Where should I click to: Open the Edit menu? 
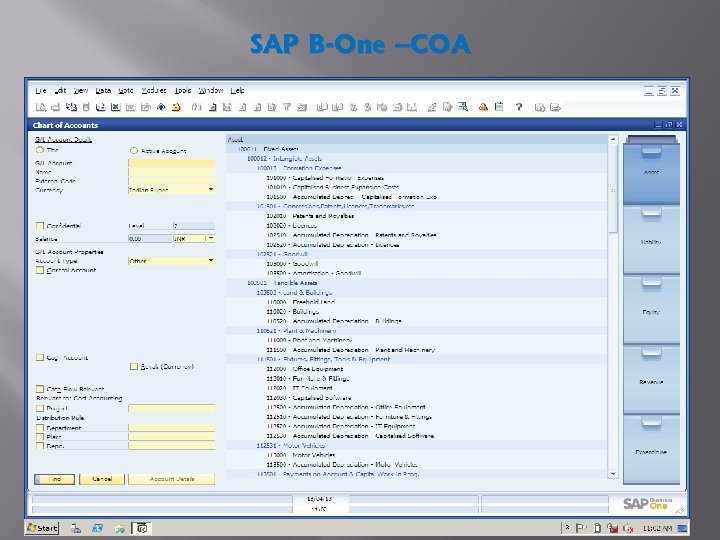(x=60, y=90)
